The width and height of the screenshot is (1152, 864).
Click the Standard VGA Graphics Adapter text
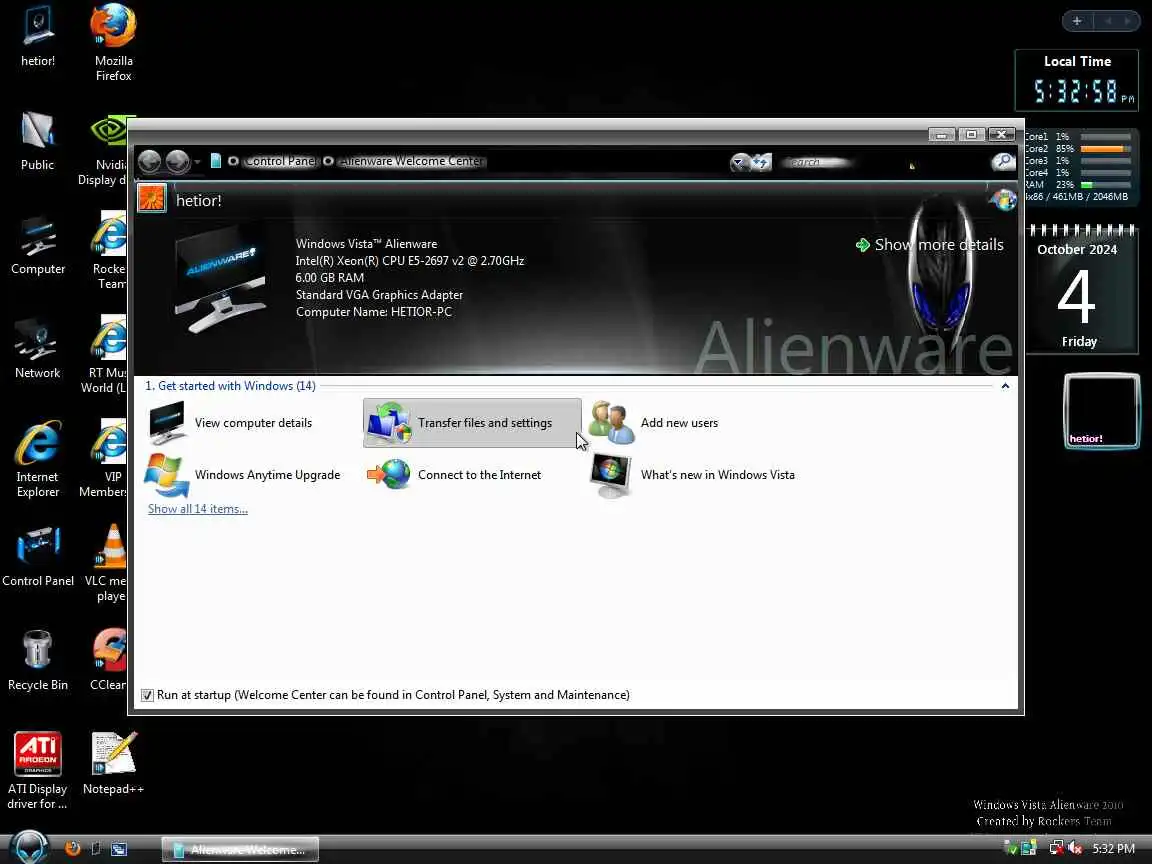coord(379,295)
